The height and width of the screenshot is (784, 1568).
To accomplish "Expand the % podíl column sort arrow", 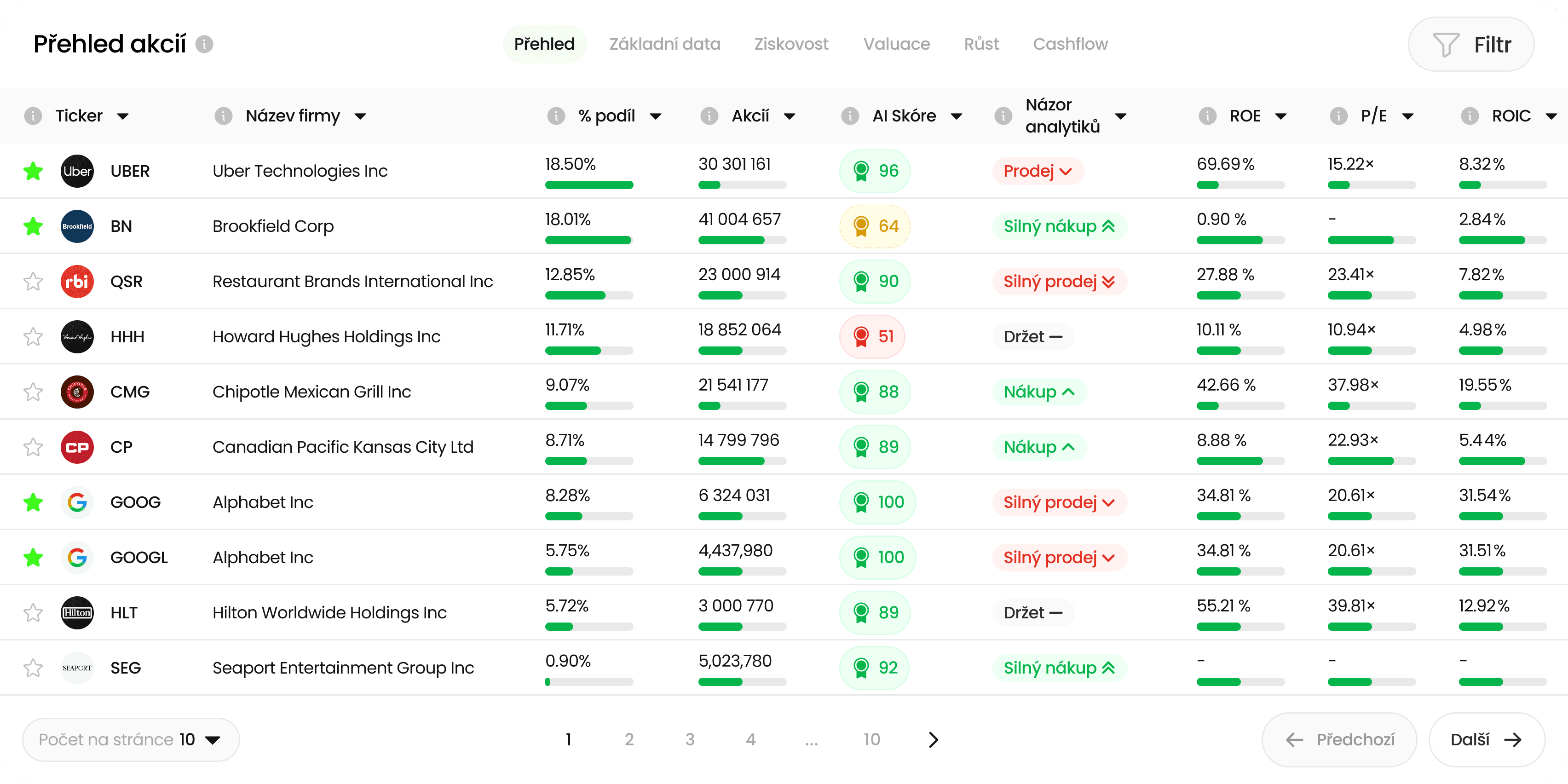I will point(656,116).
